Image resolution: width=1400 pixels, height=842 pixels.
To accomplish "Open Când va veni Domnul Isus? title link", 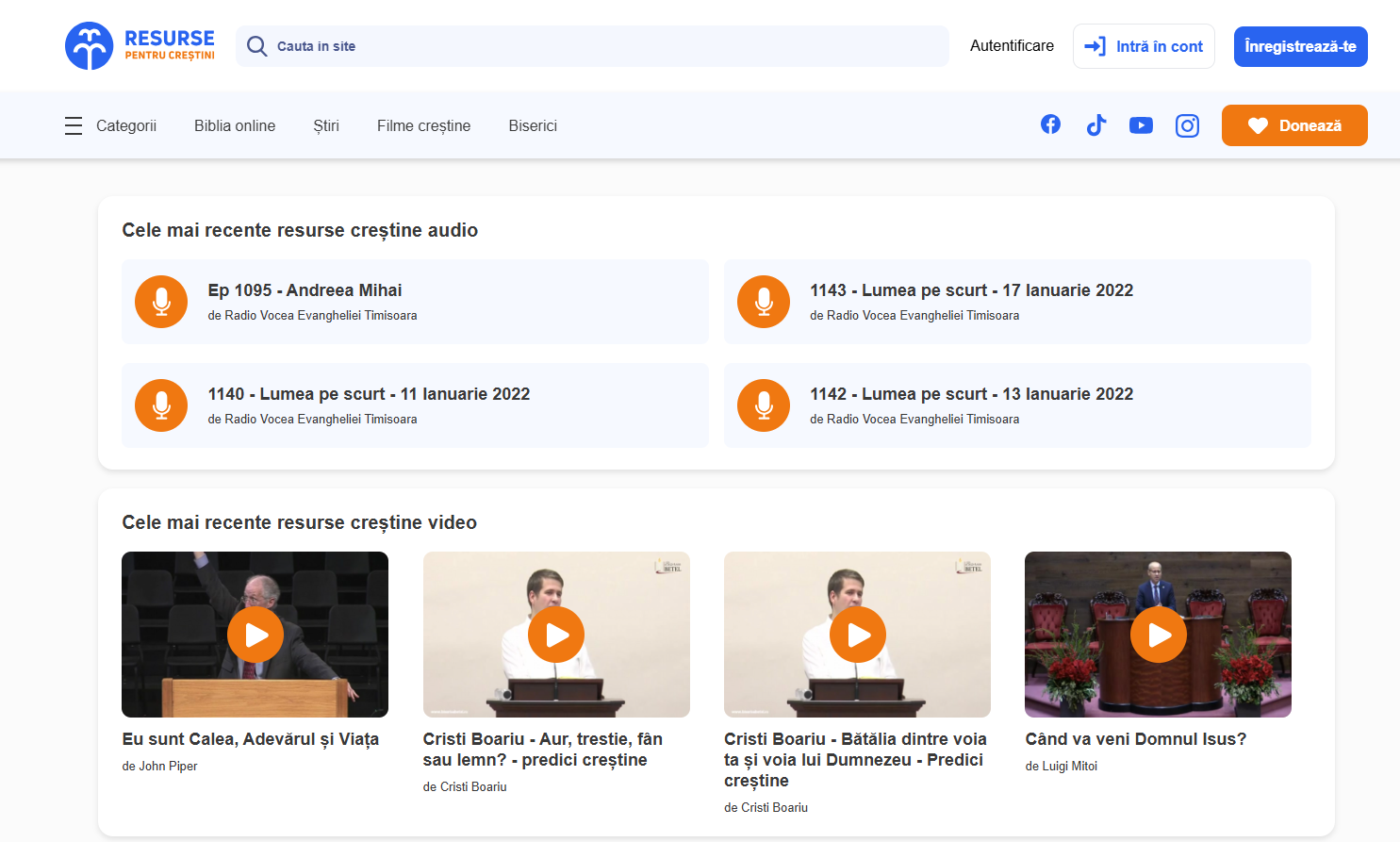I will point(1135,739).
